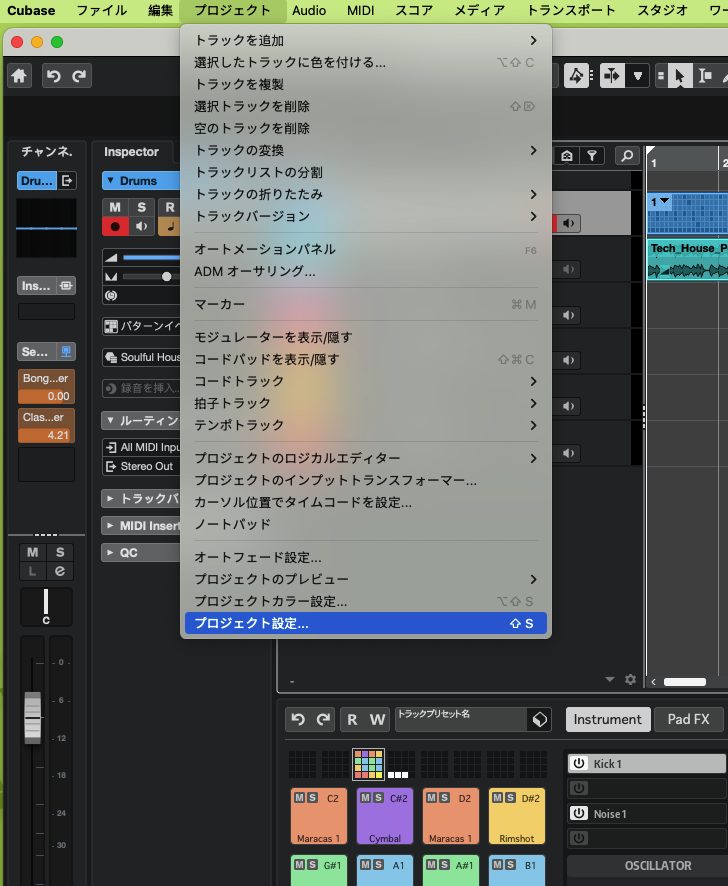This screenshot has height=886, width=728.
Task: Collapse the Drums section in the Inspector
Action: 110,181
